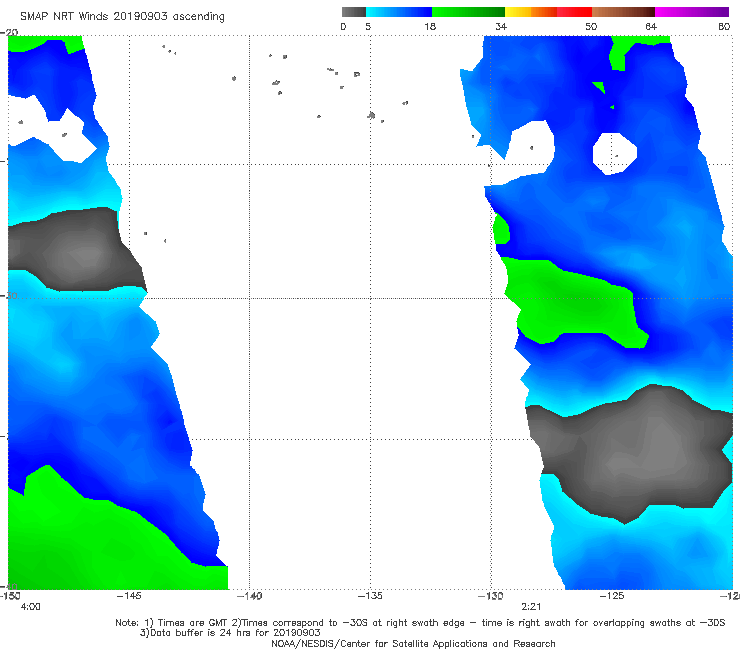Viewport: 740px width, 650px height.
Task: Click the note line starting 'Note: 1) Times are GMT'
Action: (x=420, y=623)
